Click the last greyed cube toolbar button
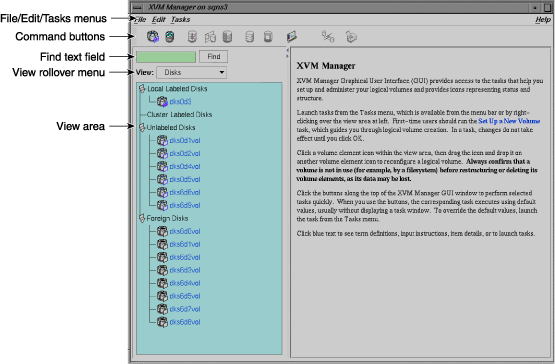555x364 pixels. point(351,36)
